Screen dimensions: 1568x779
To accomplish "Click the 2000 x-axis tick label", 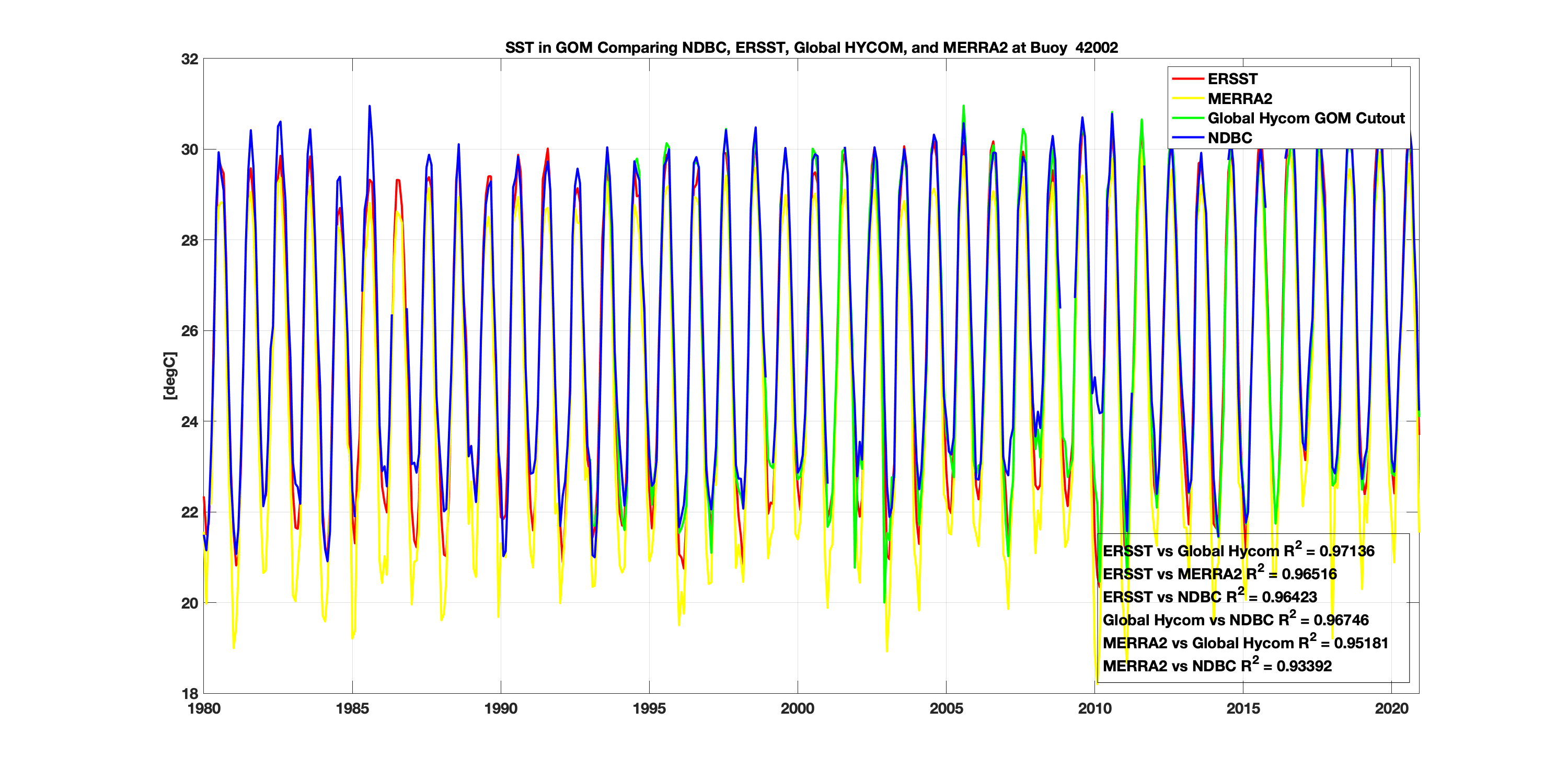I will pos(798,708).
